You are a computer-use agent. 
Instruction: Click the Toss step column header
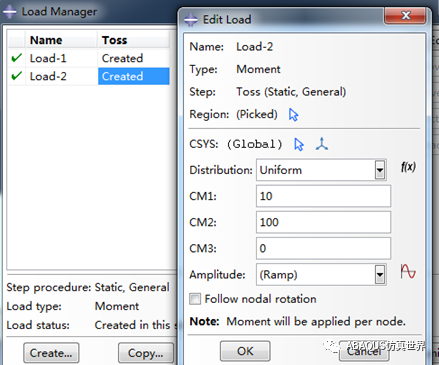coord(134,40)
